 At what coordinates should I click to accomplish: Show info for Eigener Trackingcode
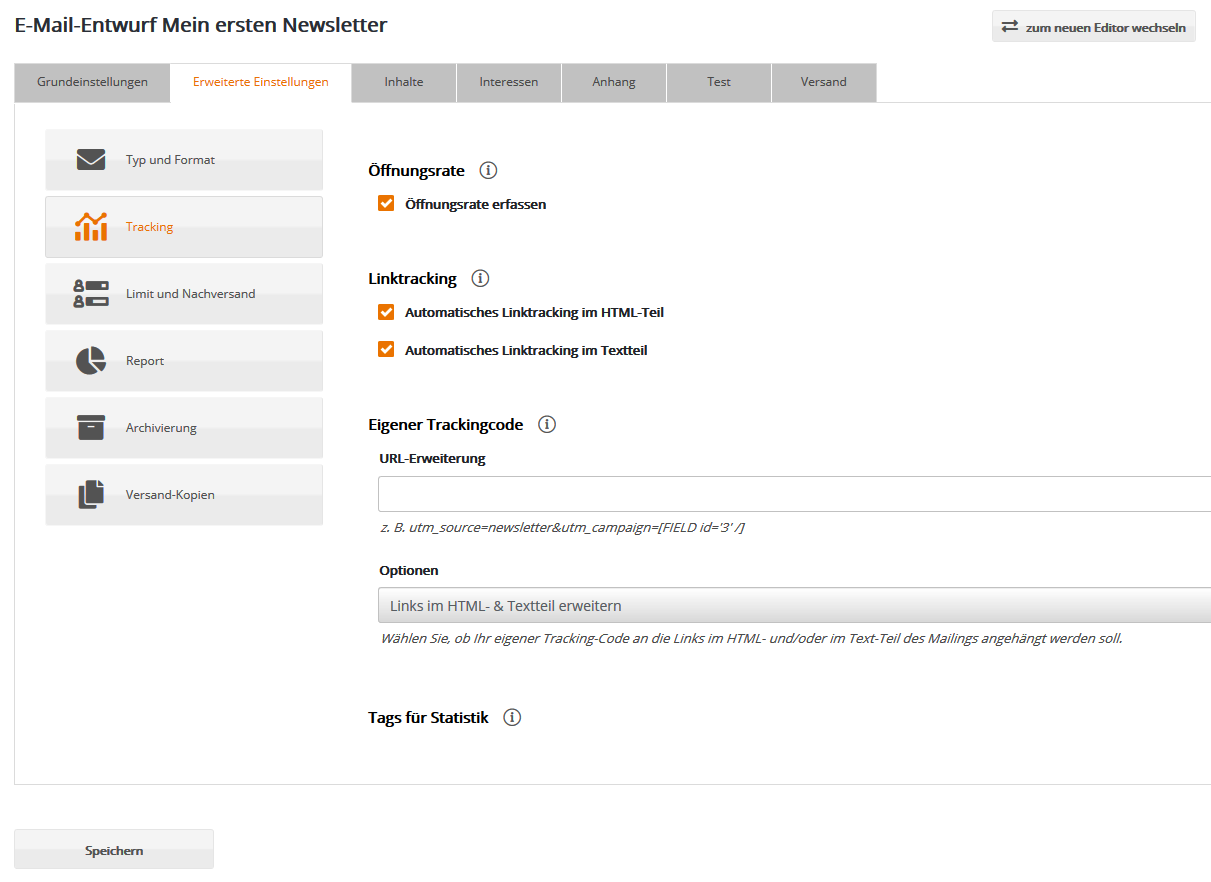pyautogui.click(x=547, y=424)
